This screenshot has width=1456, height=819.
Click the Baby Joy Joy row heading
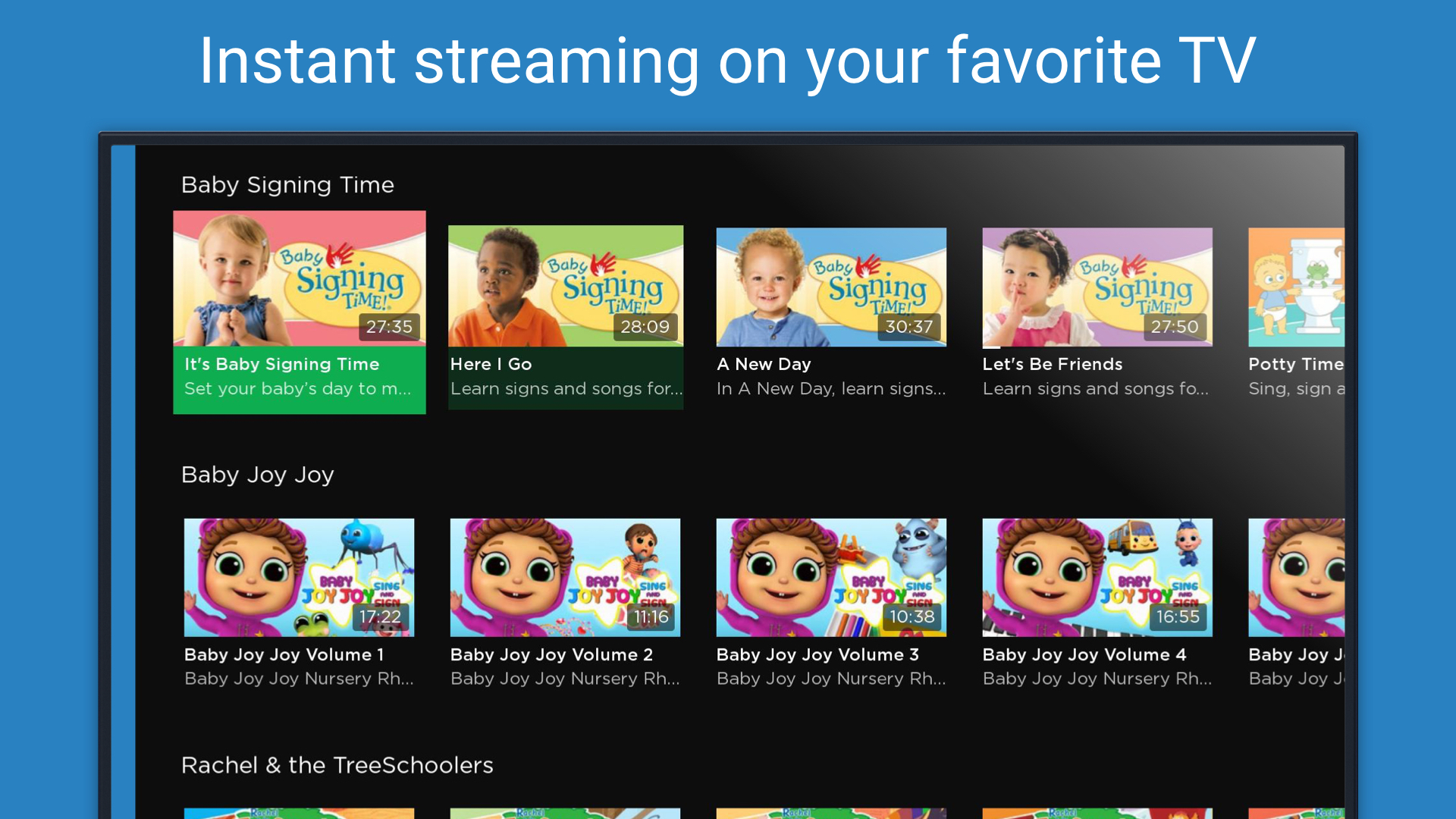(x=257, y=475)
